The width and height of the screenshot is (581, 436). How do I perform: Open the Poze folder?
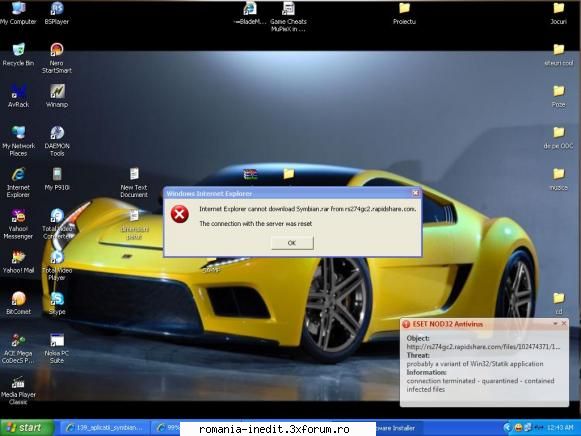558,96
